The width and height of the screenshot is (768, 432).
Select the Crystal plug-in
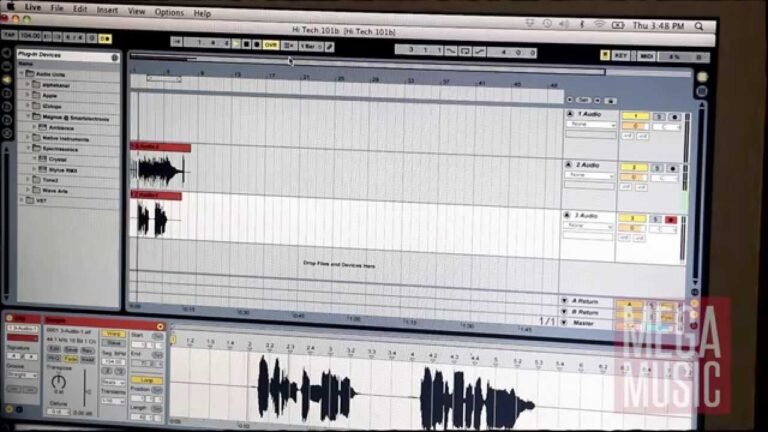(x=58, y=159)
